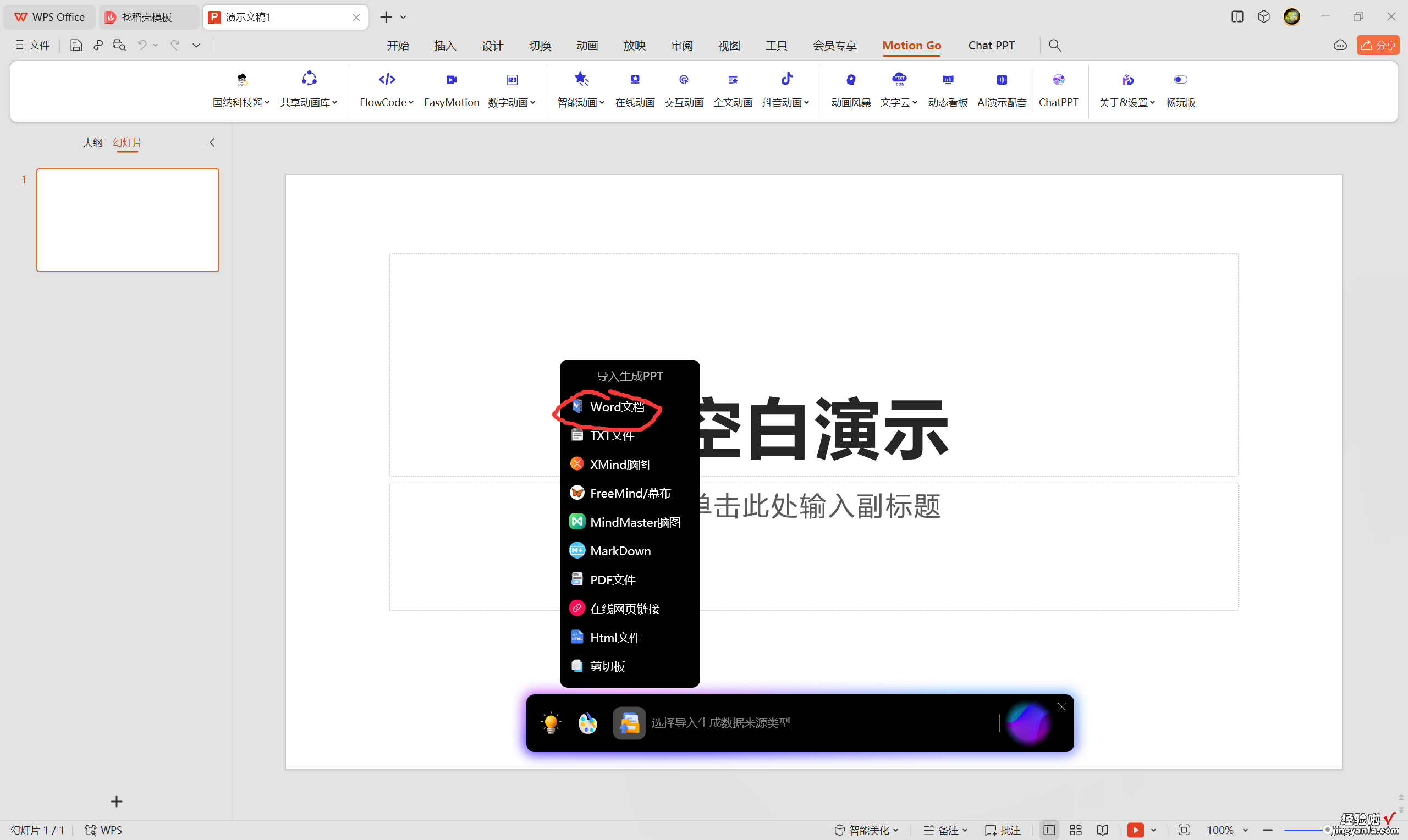The image size is (1408, 840).
Task: Click the search magnifier icon
Action: 1055,45
